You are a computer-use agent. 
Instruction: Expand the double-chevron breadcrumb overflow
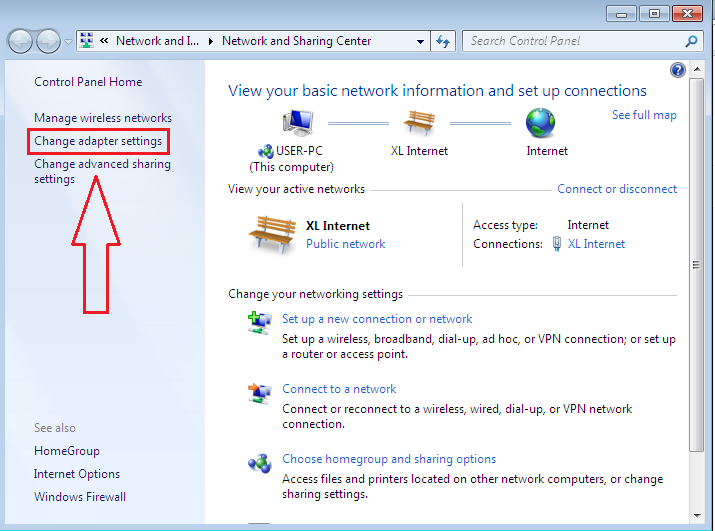coord(104,41)
